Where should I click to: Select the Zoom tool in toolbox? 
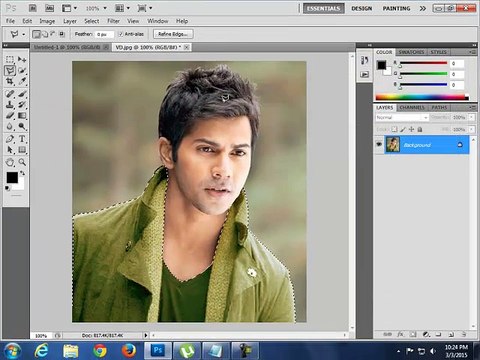[22, 162]
